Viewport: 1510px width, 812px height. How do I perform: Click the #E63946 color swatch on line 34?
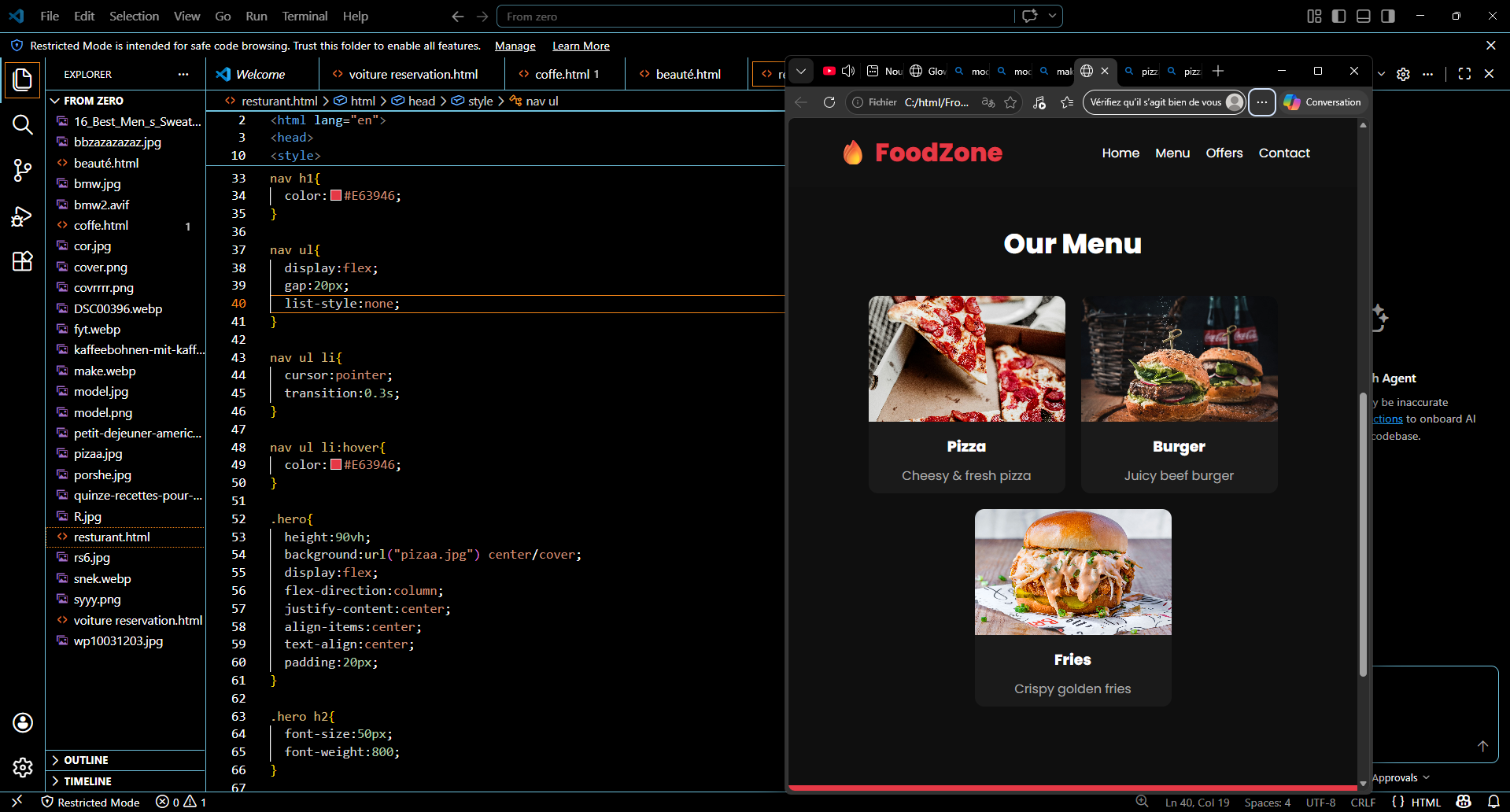pos(336,196)
